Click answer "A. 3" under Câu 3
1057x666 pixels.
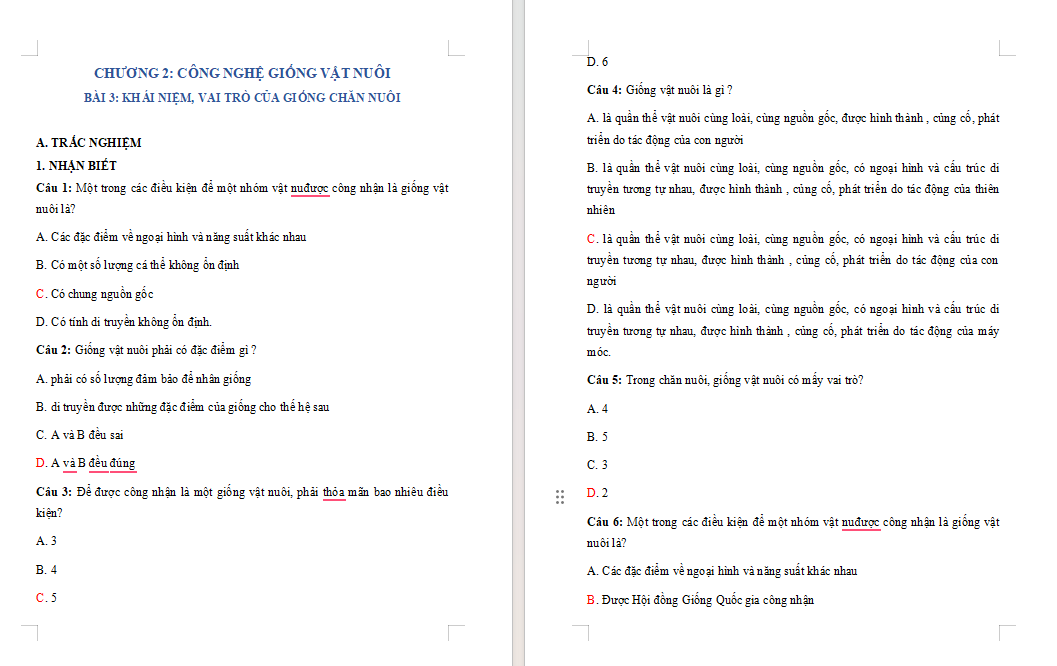47,541
